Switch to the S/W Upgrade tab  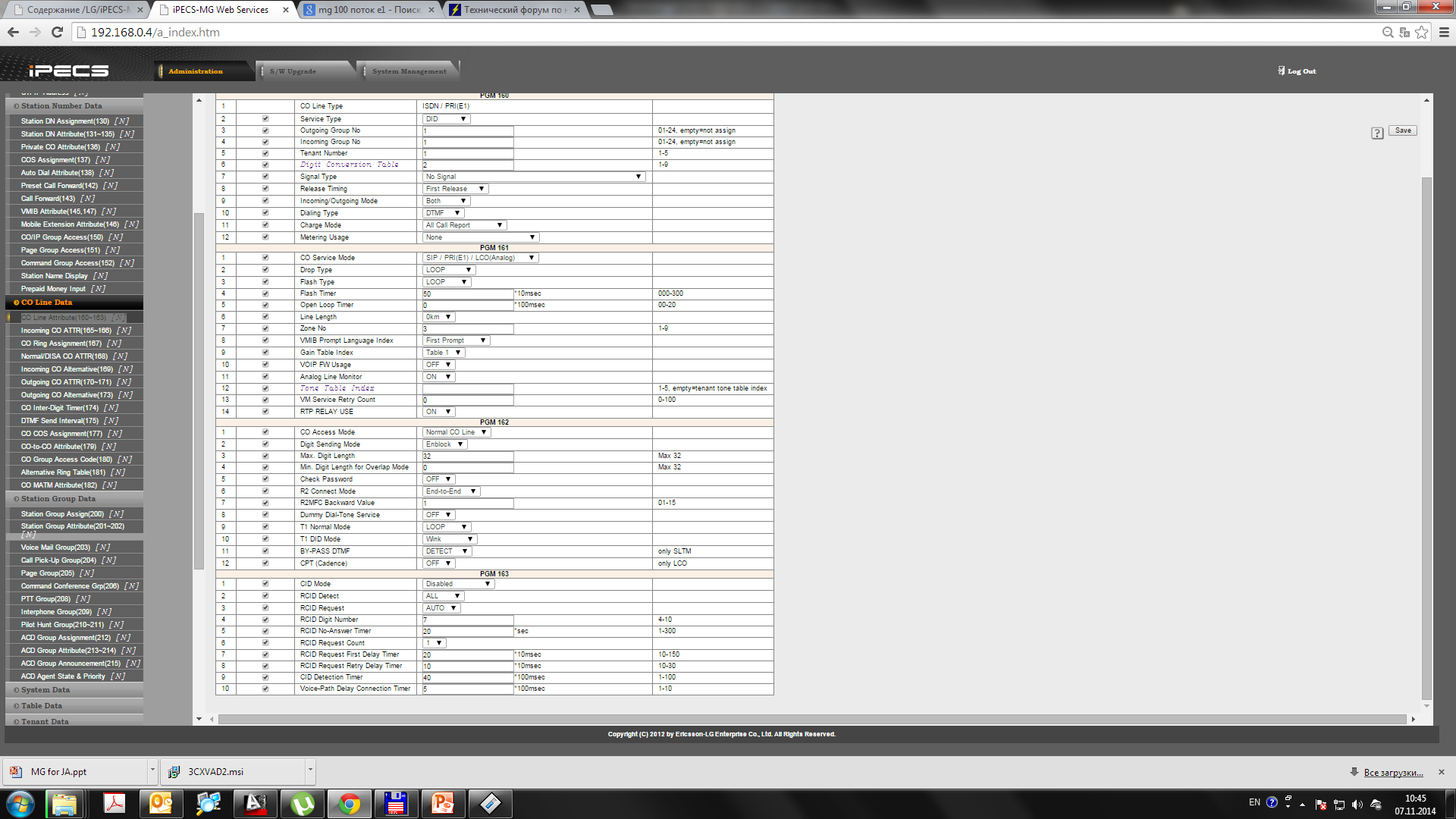coord(293,71)
